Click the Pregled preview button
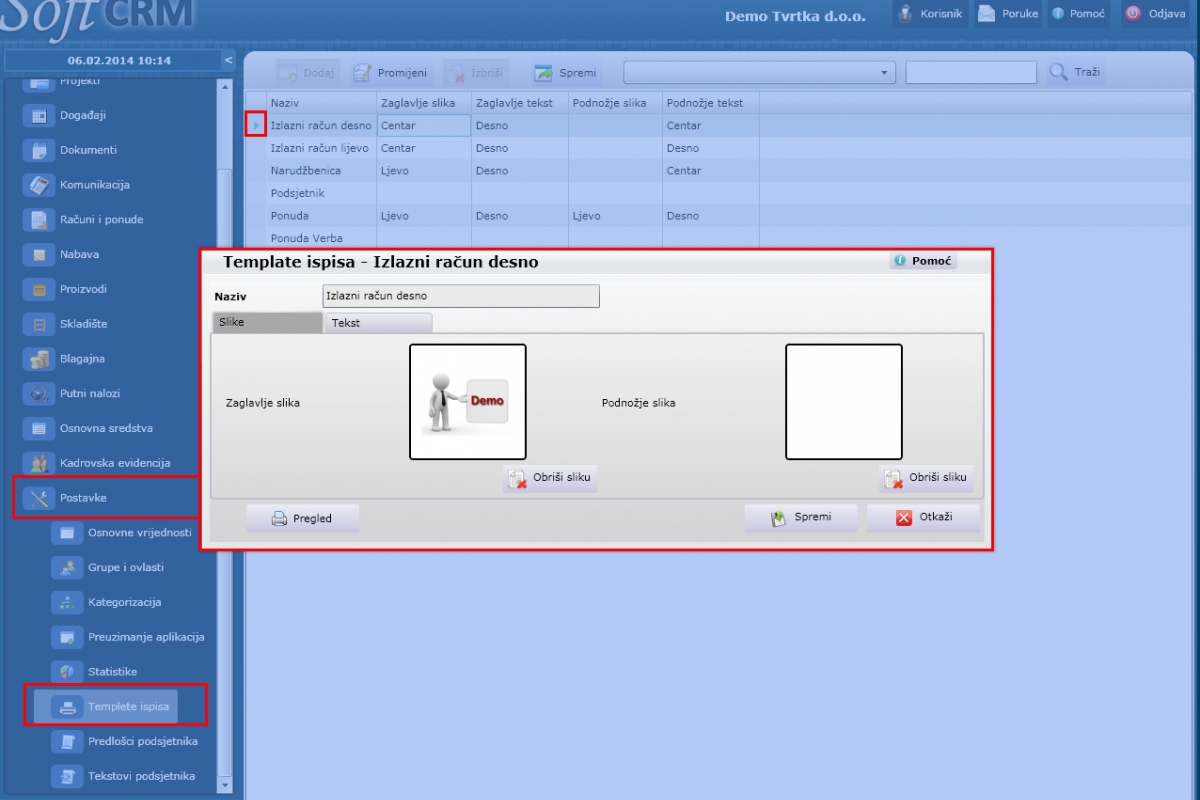 pos(303,518)
